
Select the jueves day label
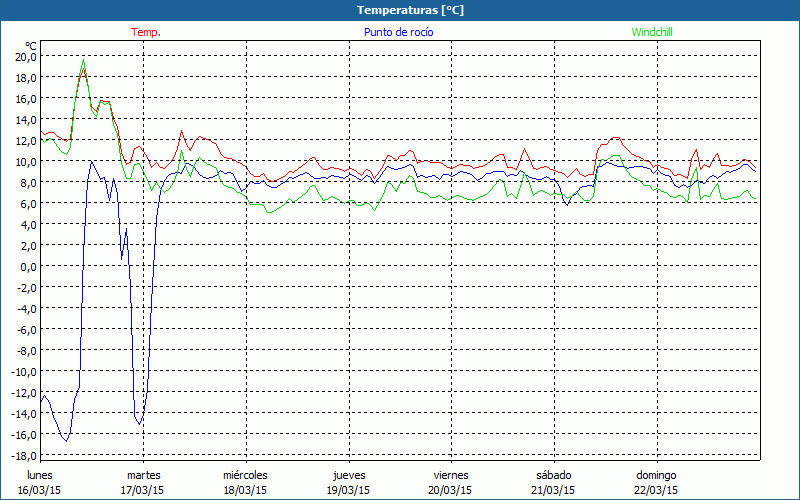[x=349, y=475]
